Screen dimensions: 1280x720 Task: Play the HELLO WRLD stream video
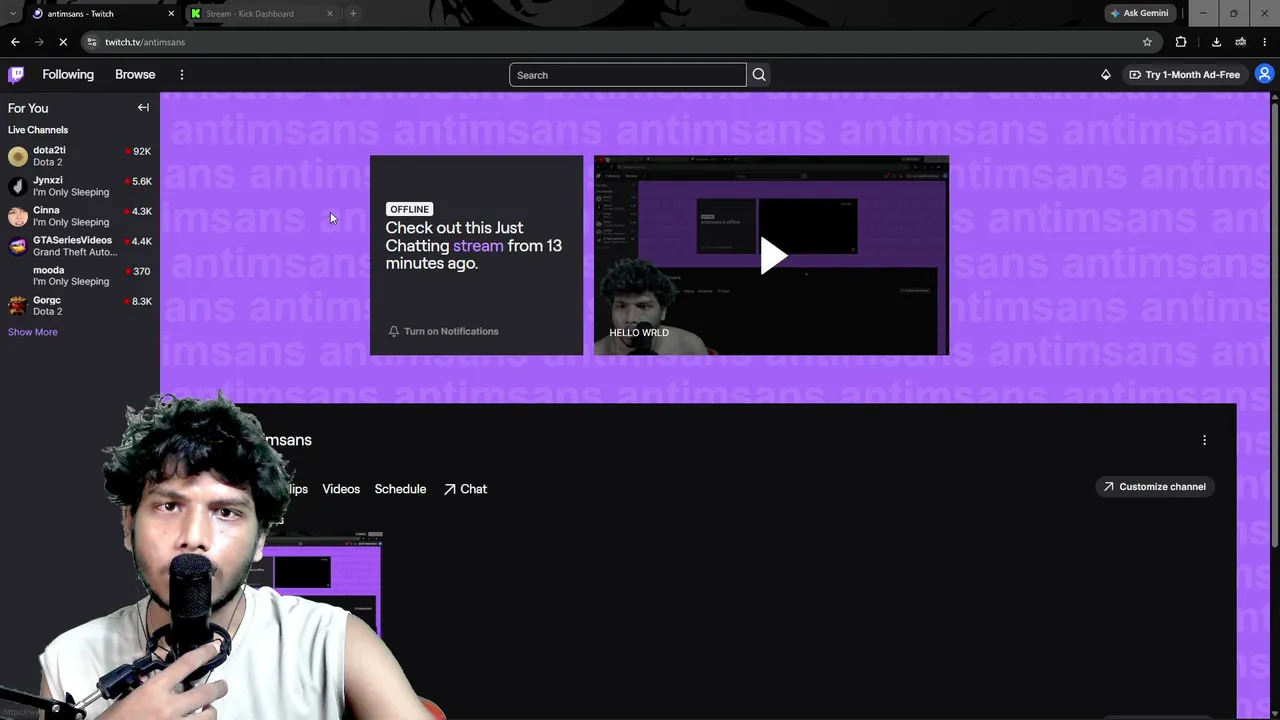772,255
